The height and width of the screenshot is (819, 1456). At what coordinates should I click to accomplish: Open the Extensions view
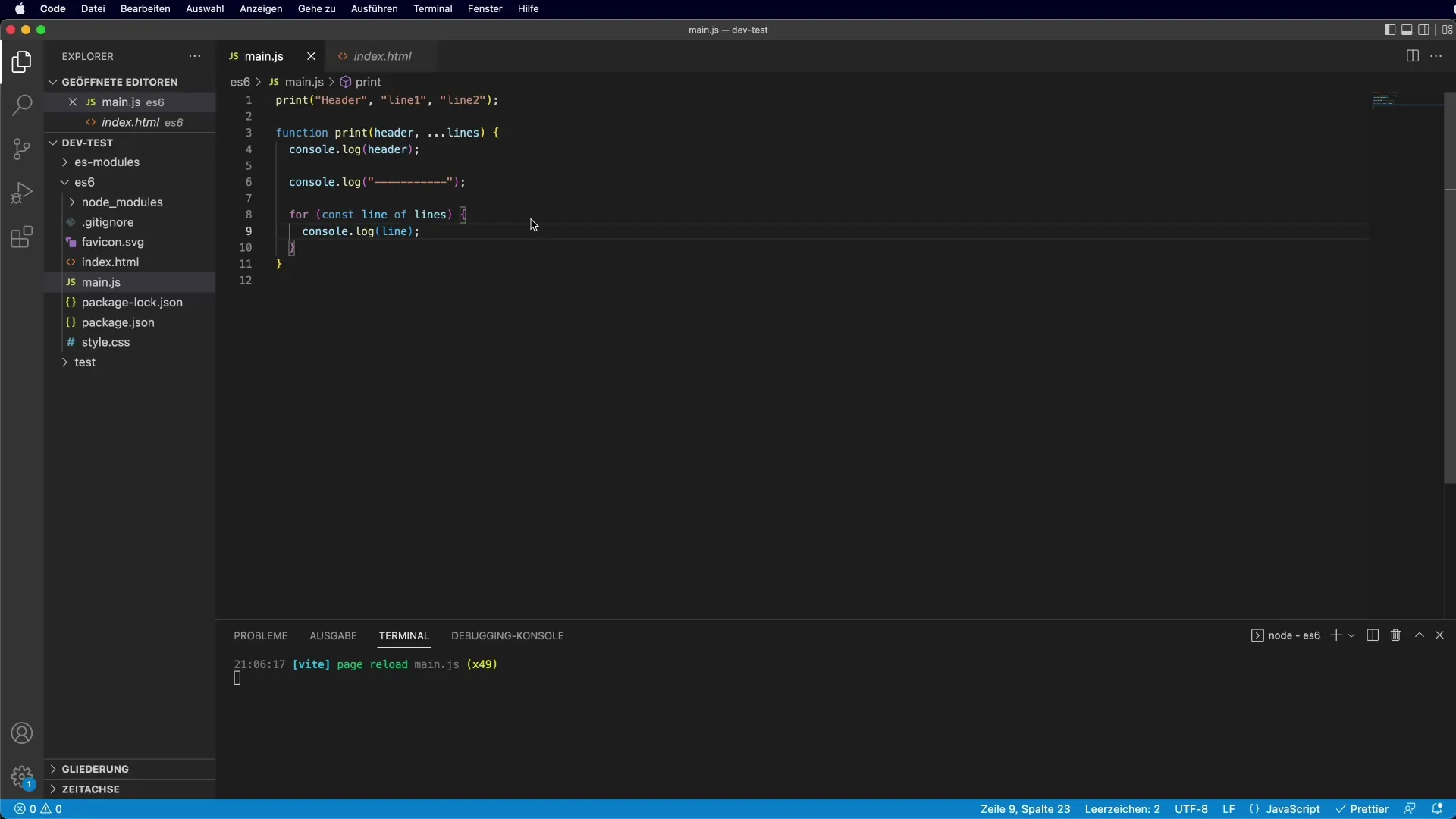pos(22,237)
